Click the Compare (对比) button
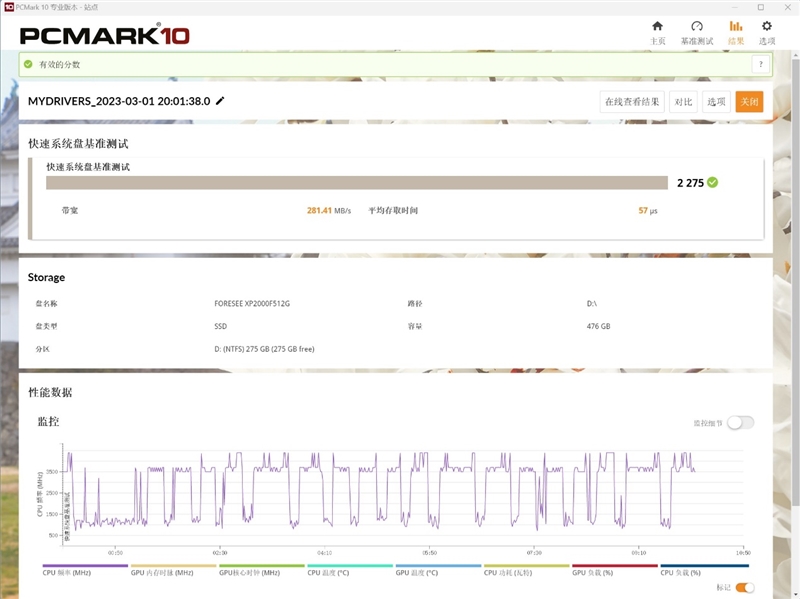 (683, 102)
